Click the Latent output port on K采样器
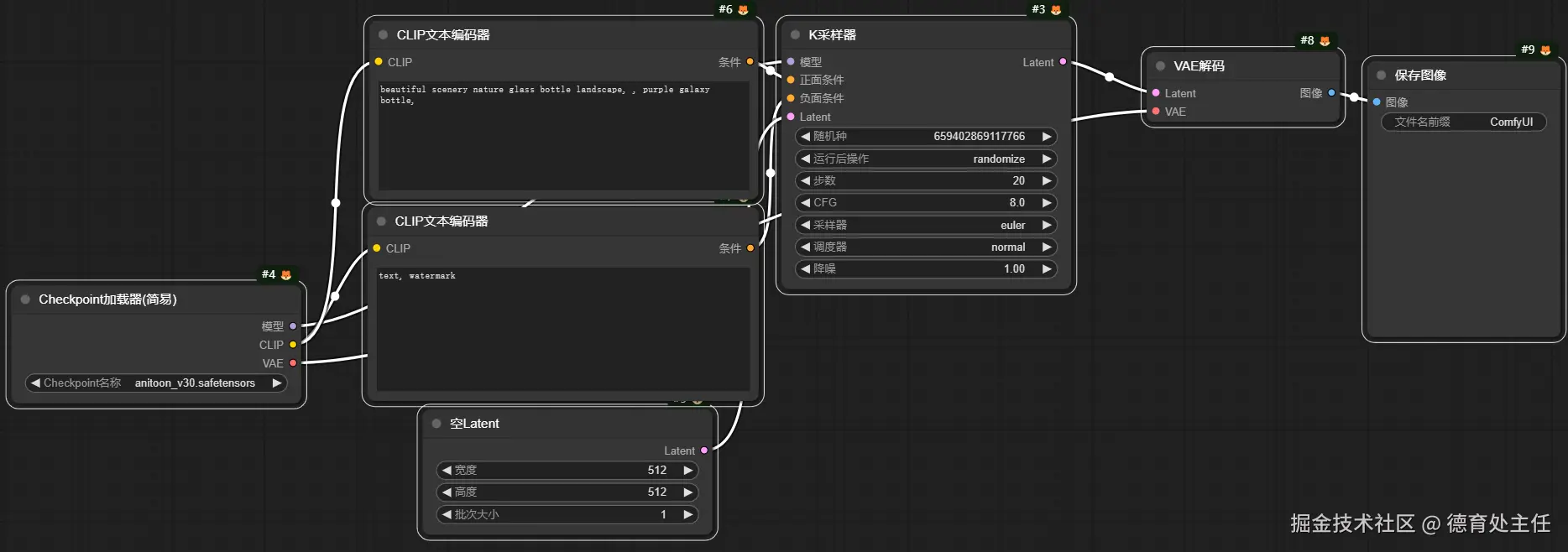Viewport: 1568px width, 552px height. pyautogui.click(x=1064, y=62)
